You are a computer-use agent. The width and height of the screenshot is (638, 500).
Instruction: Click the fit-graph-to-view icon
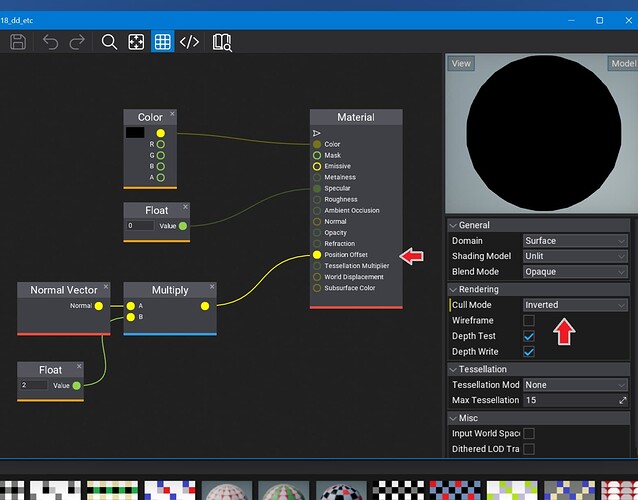click(136, 42)
